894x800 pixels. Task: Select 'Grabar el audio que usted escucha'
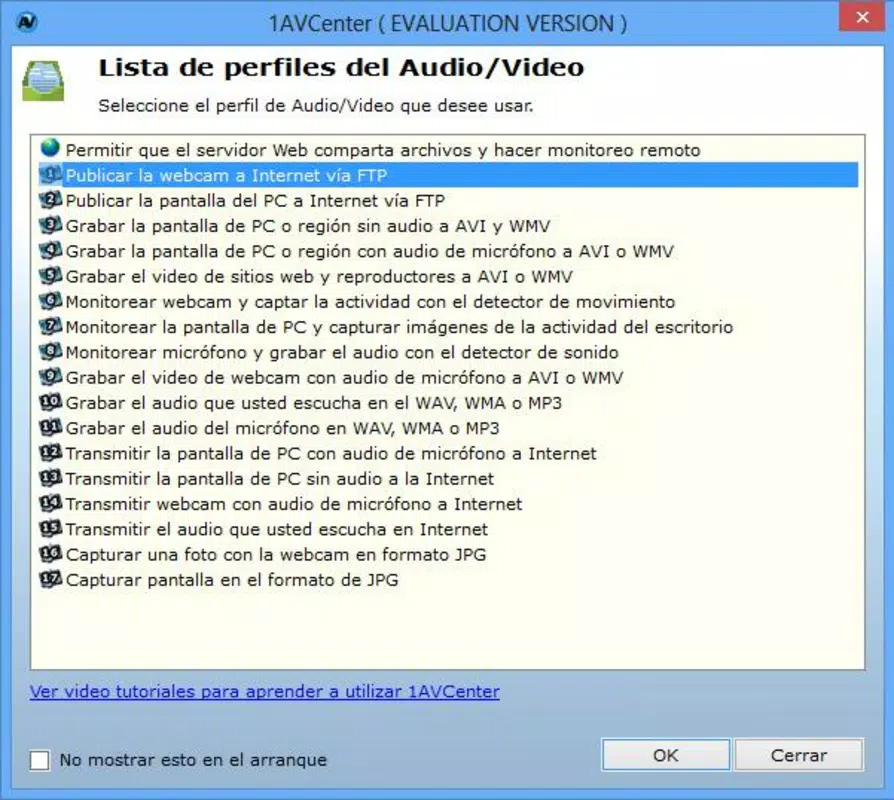314,403
